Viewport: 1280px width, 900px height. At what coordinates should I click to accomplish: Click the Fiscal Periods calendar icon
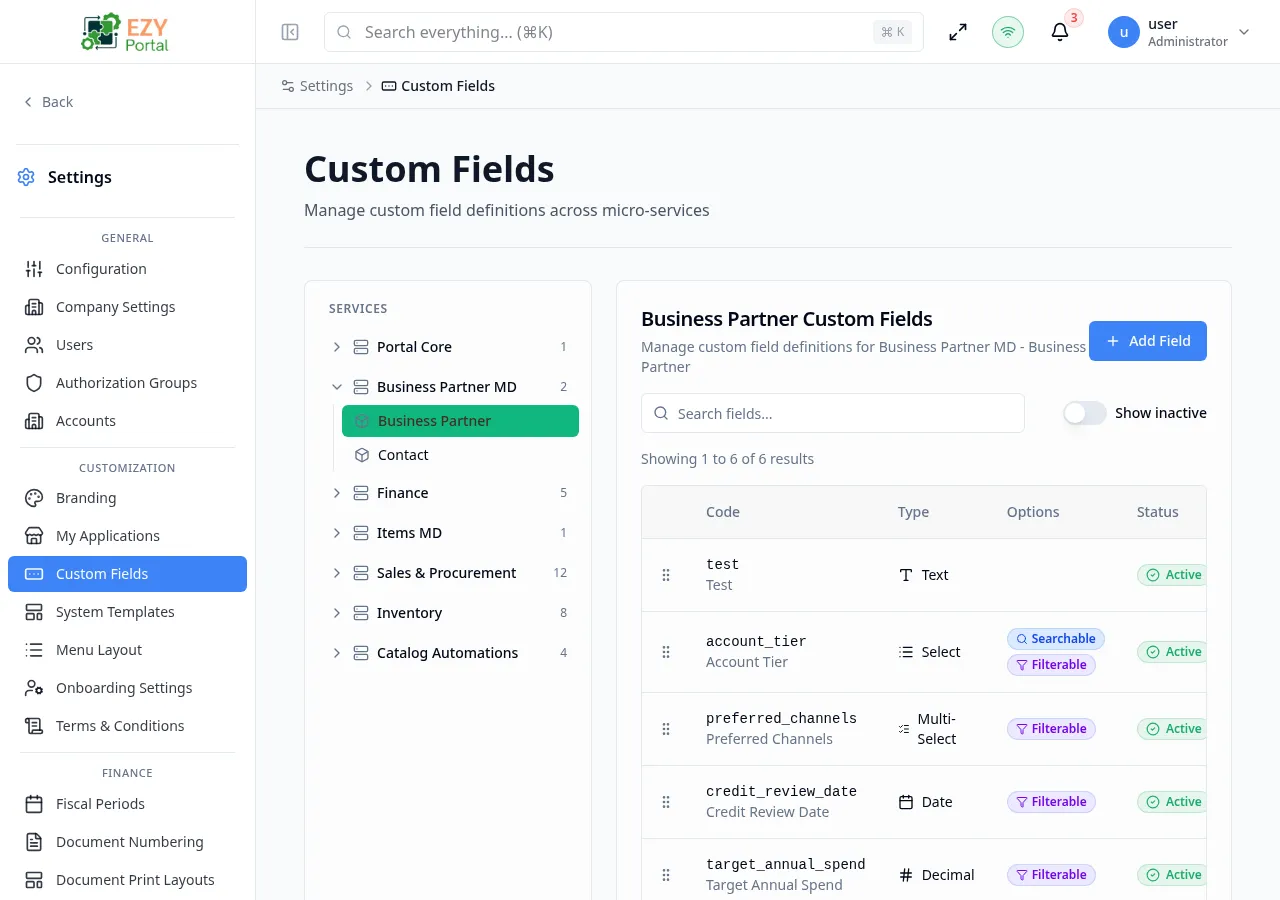pyautogui.click(x=34, y=804)
